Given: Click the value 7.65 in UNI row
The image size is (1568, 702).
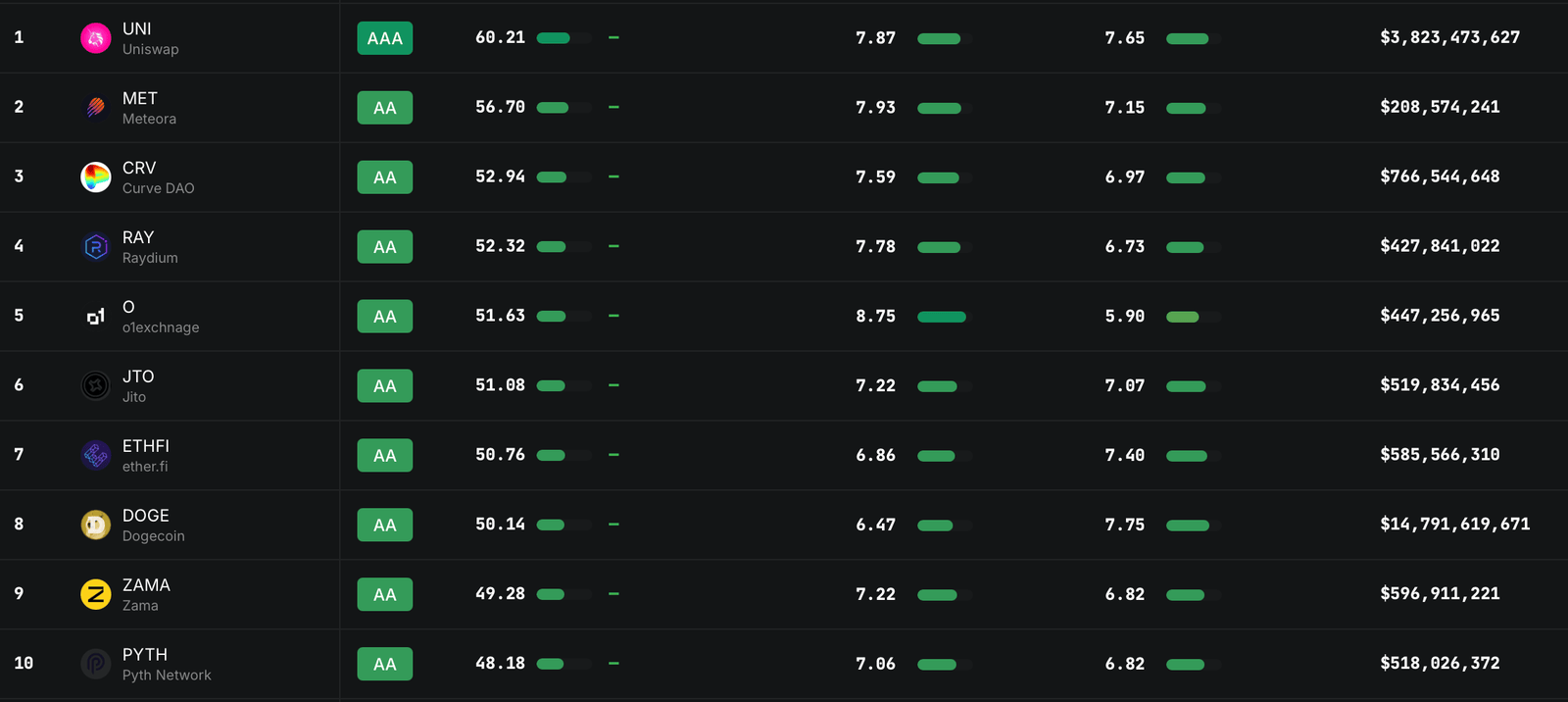Looking at the screenshot, I should [1124, 37].
